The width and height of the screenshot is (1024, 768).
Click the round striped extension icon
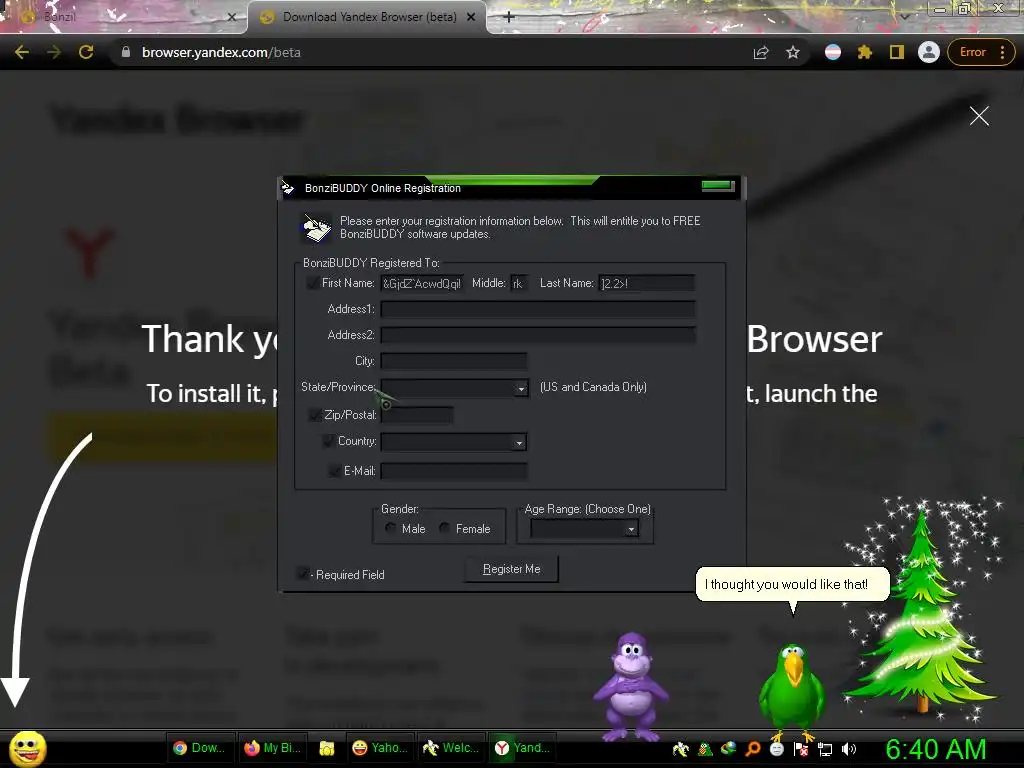point(833,52)
